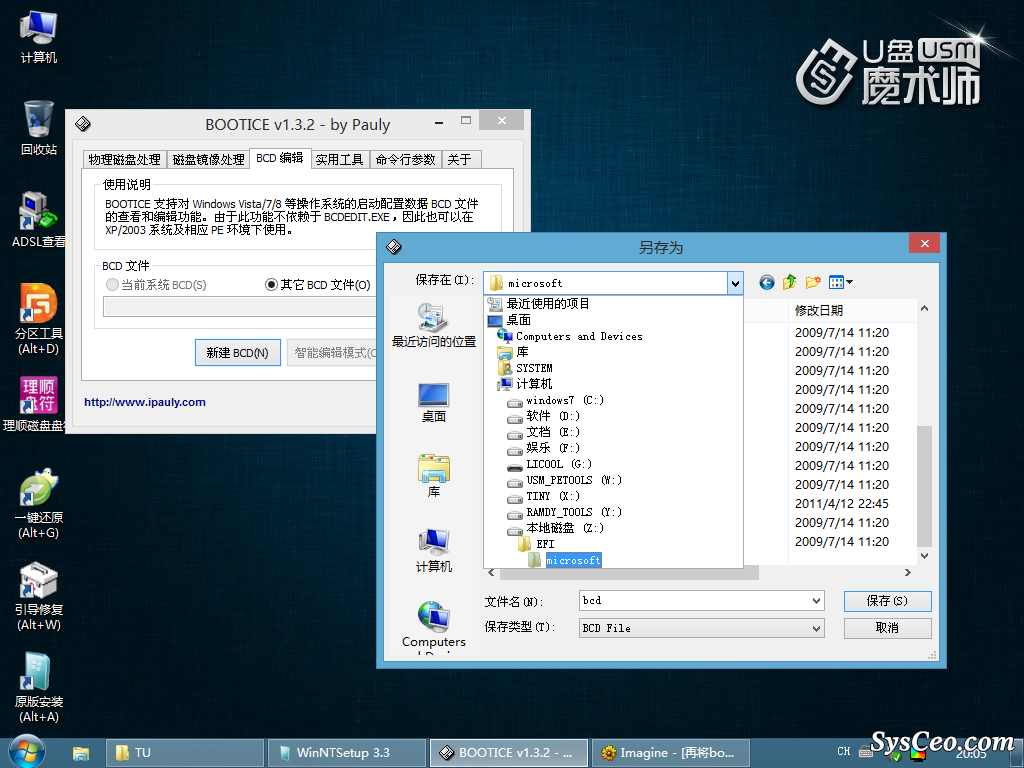Image resolution: width=1024 pixels, height=768 pixels.
Task: Open the view menu icon in save dialog
Action: [840, 282]
